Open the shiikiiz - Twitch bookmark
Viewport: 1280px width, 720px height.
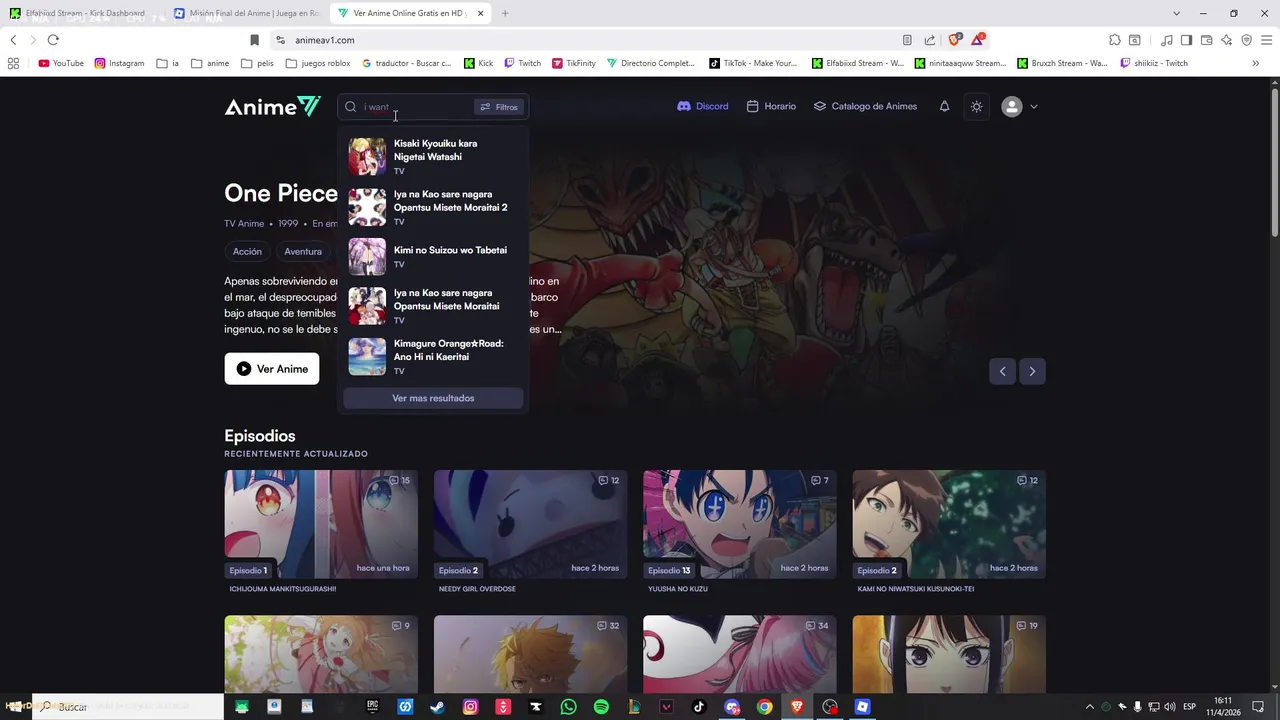pos(1154,63)
